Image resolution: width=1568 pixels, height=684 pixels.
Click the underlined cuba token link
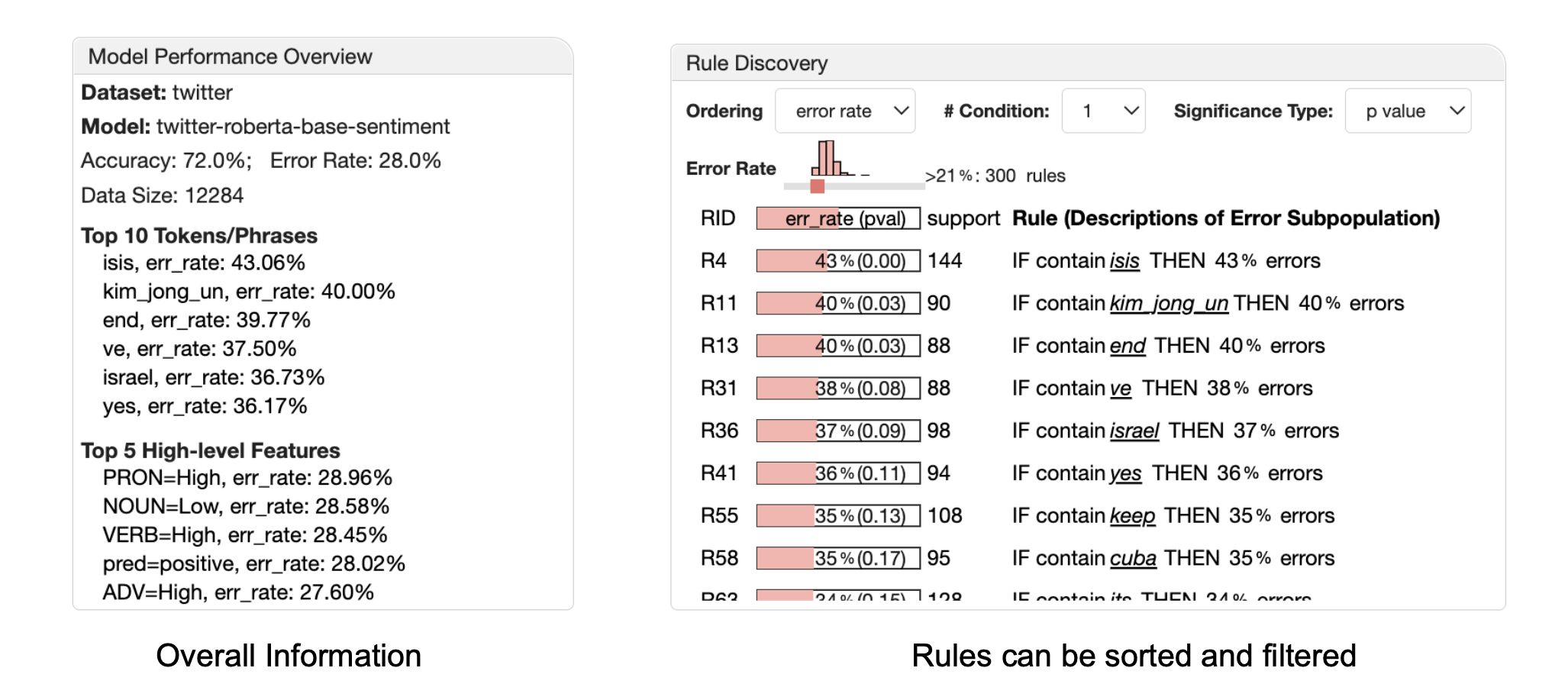[1133, 559]
